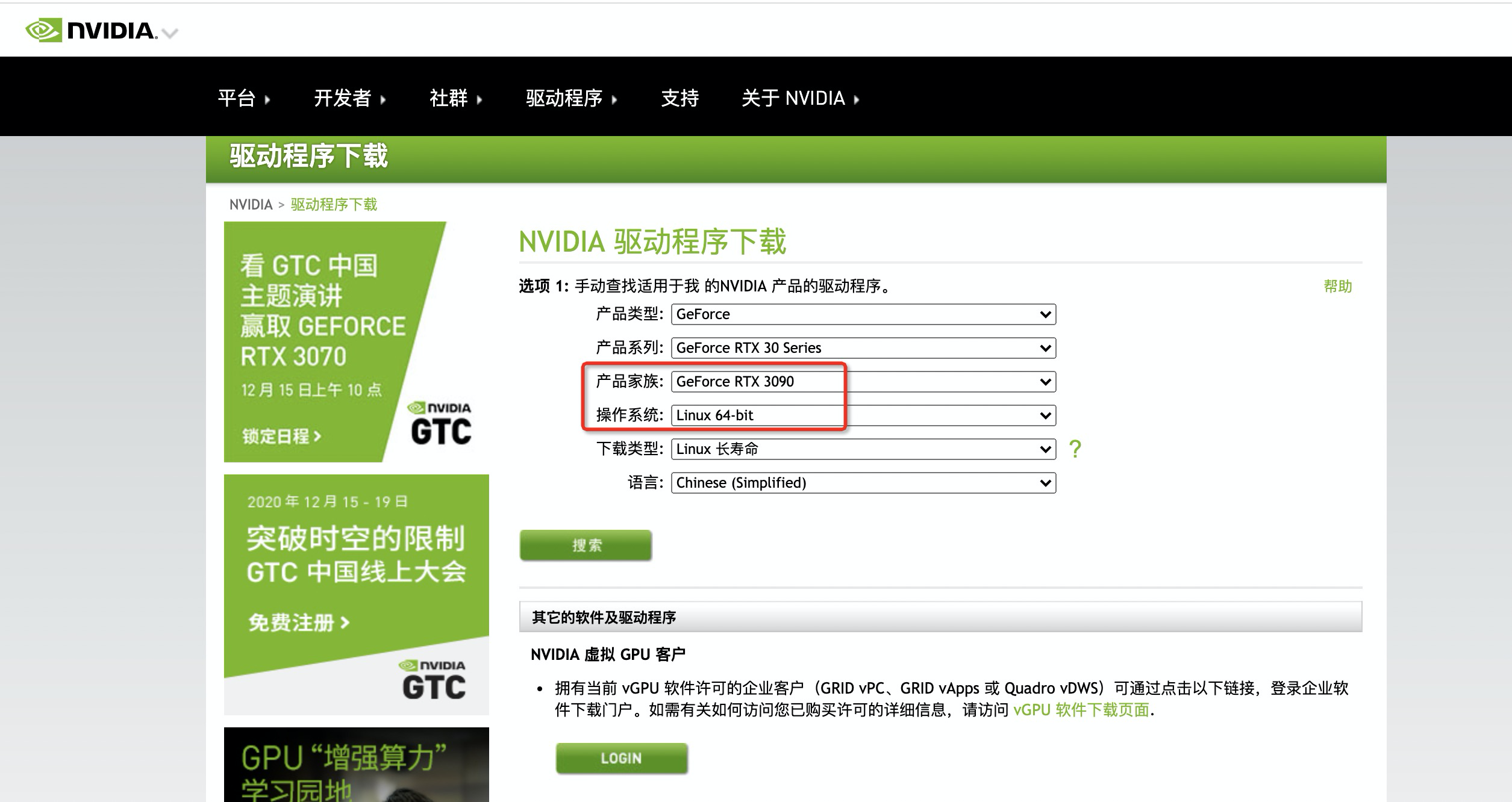Click NVIDIA breadcrumb link
The width and height of the screenshot is (1512, 802).
(x=251, y=205)
